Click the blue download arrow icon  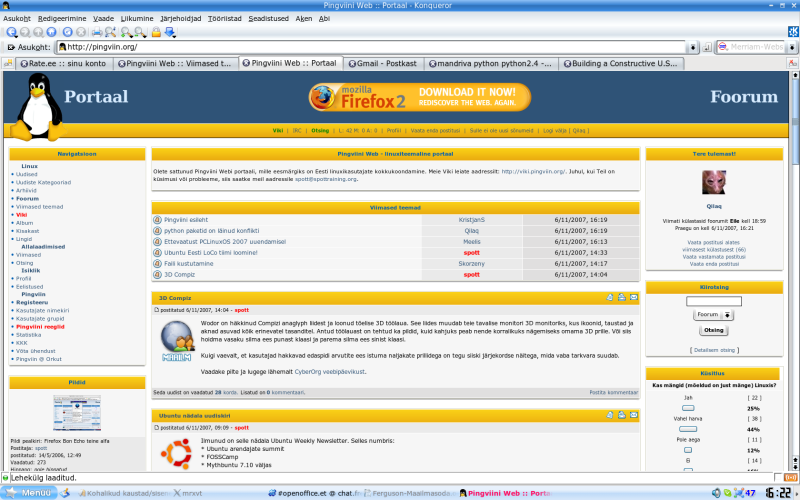tap(170, 32)
